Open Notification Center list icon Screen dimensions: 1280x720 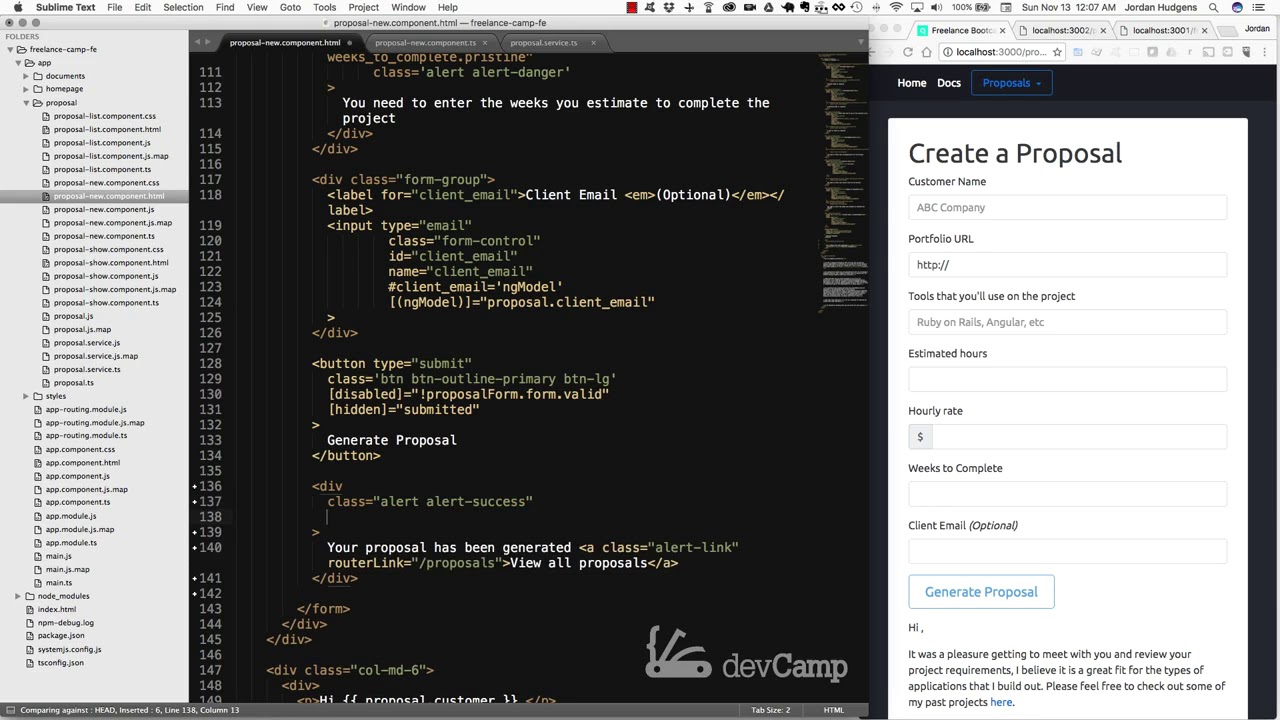click(x=1260, y=7)
